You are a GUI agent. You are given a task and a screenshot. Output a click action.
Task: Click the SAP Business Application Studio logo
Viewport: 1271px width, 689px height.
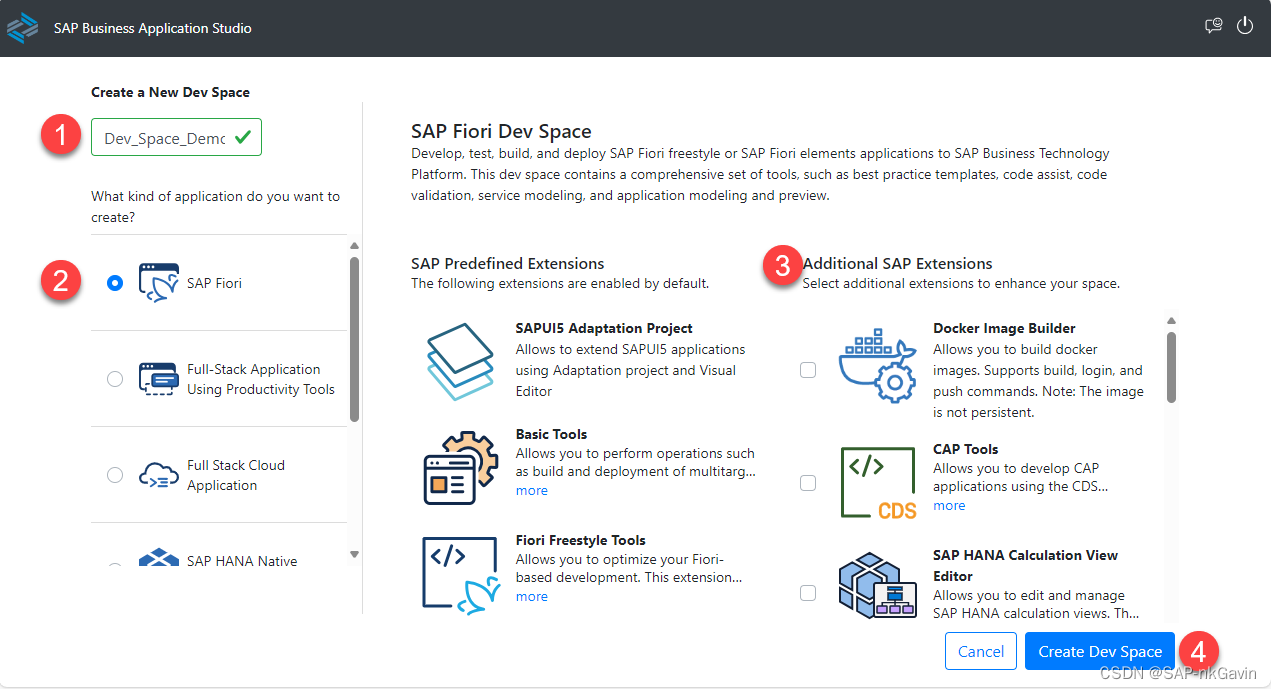tap(22, 27)
